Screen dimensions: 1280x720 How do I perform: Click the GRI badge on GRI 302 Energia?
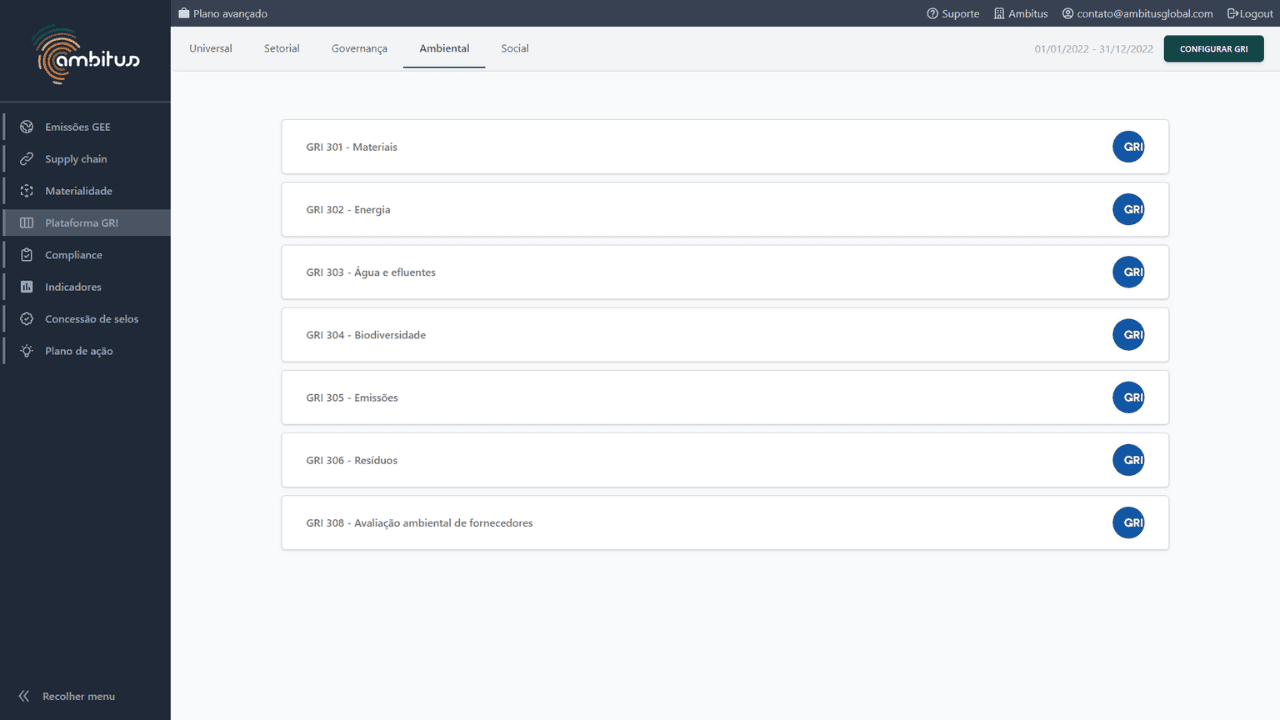click(x=1129, y=209)
